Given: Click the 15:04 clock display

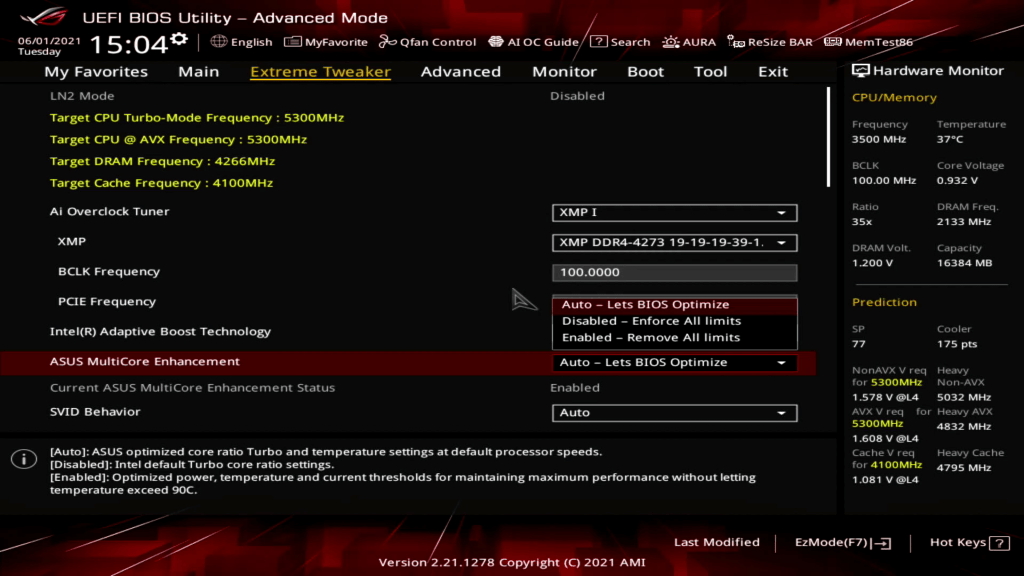Looking at the screenshot, I should click(x=129, y=44).
